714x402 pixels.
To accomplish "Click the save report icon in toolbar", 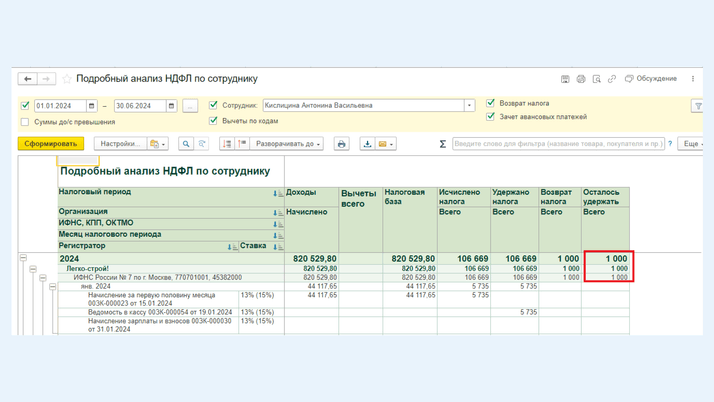I will (367, 144).
